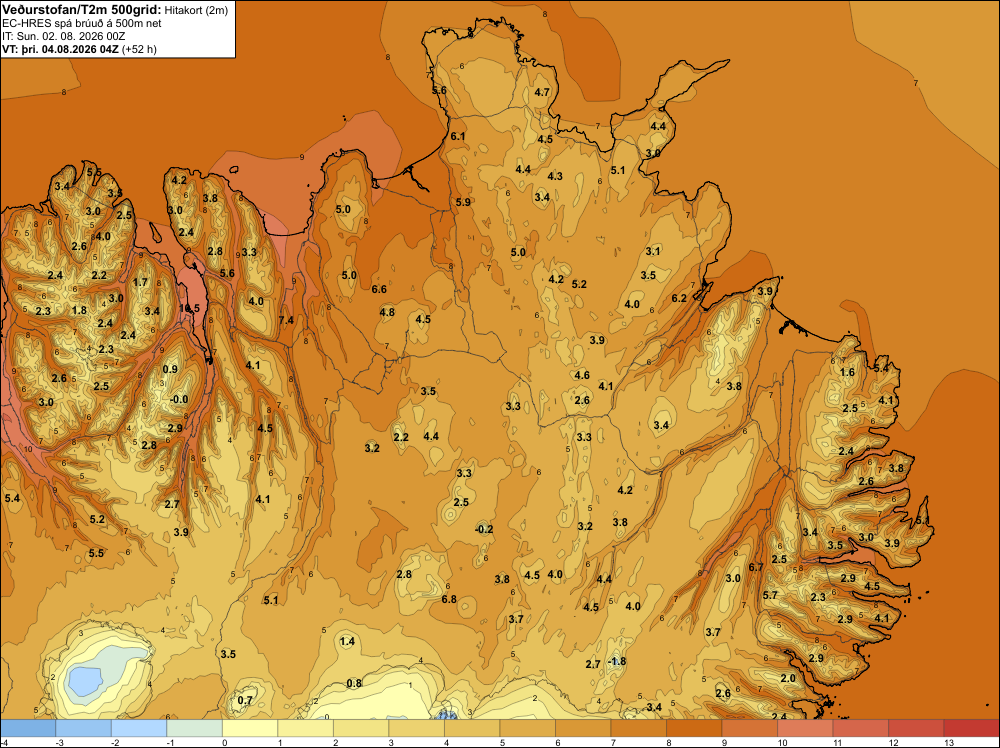Click the legend color band between -2 and -1
The image size is (1000, 748).
[139, 728]
